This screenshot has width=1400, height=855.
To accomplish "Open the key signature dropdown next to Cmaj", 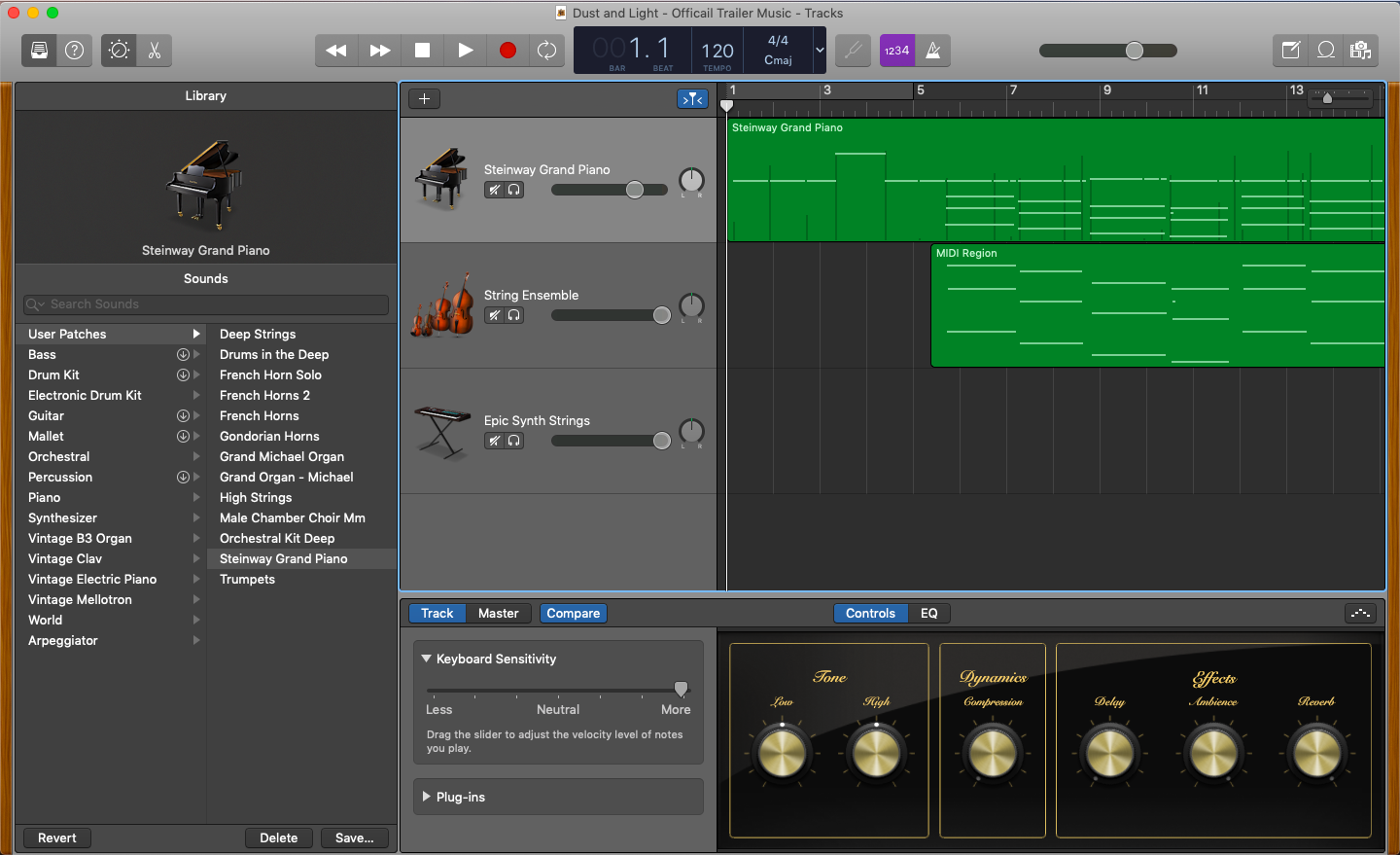I will click(x=820, y=51).
